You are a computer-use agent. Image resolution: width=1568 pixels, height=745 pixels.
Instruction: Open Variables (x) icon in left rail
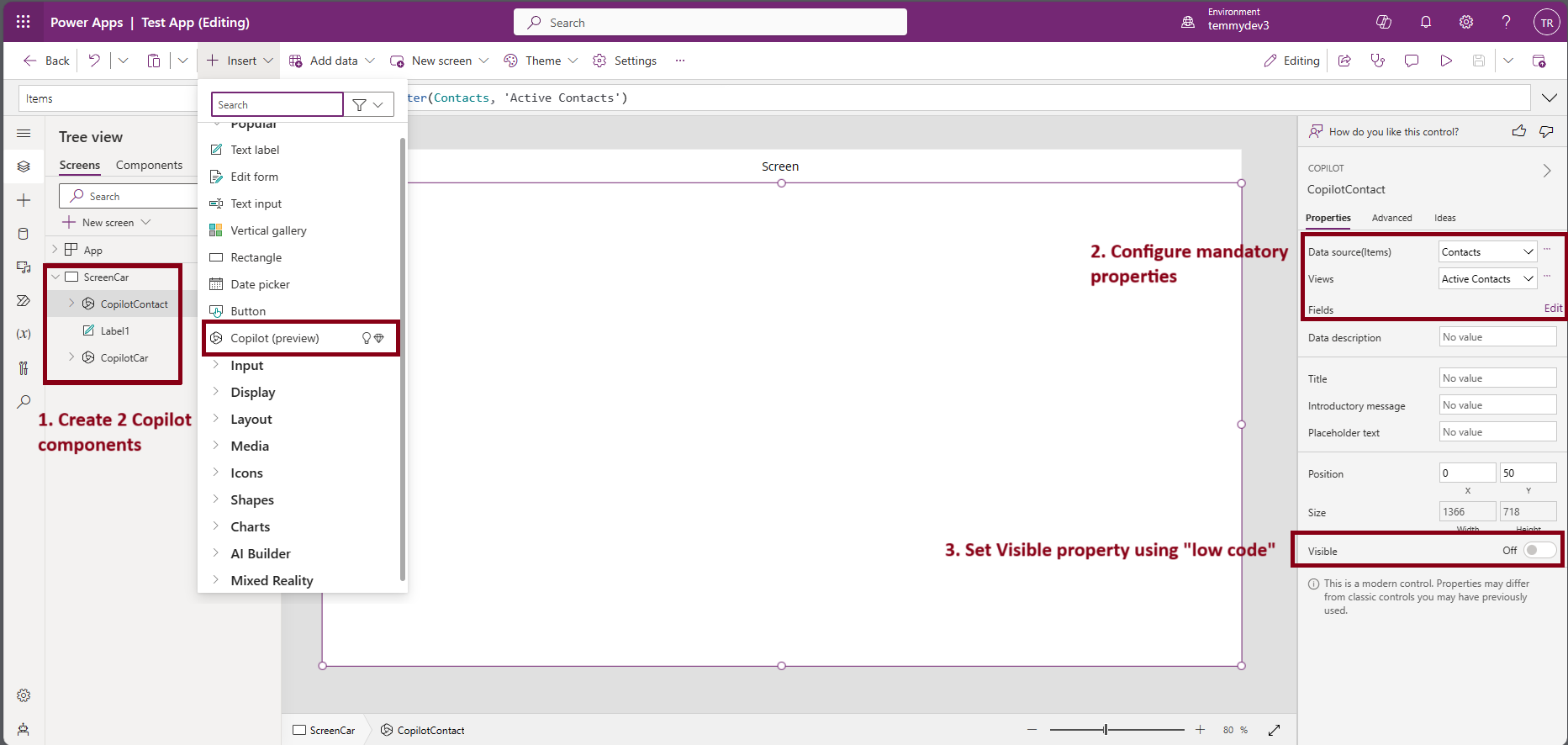[24, 334]
